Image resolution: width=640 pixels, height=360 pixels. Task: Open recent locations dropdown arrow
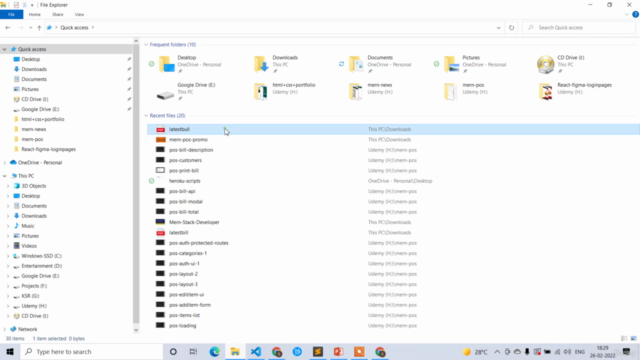tap(31, 28)
